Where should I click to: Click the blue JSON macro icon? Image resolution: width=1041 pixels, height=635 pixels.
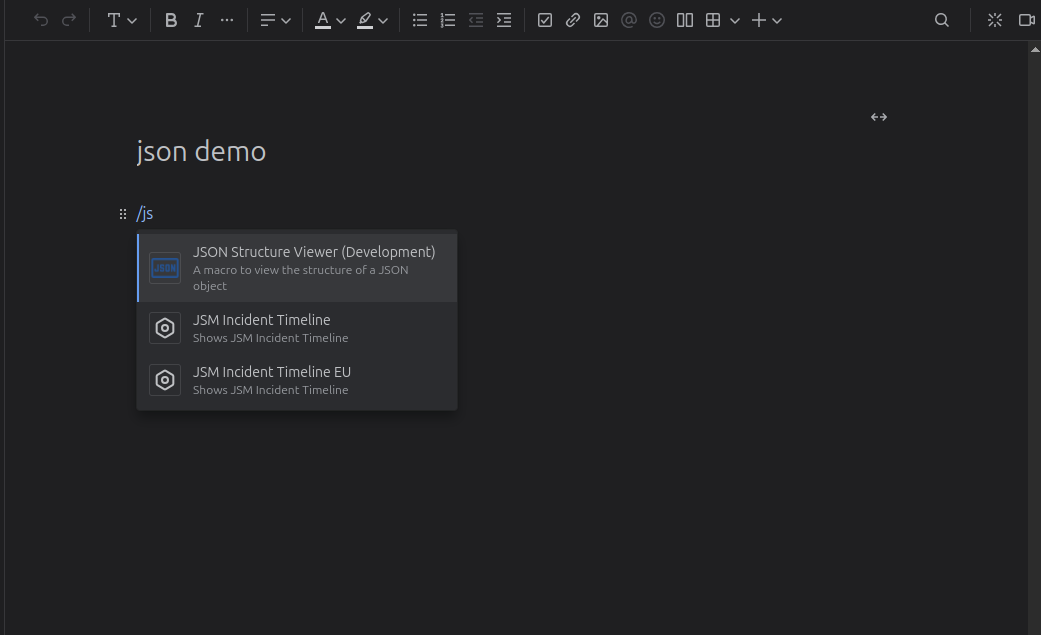[x=165, y=268]
